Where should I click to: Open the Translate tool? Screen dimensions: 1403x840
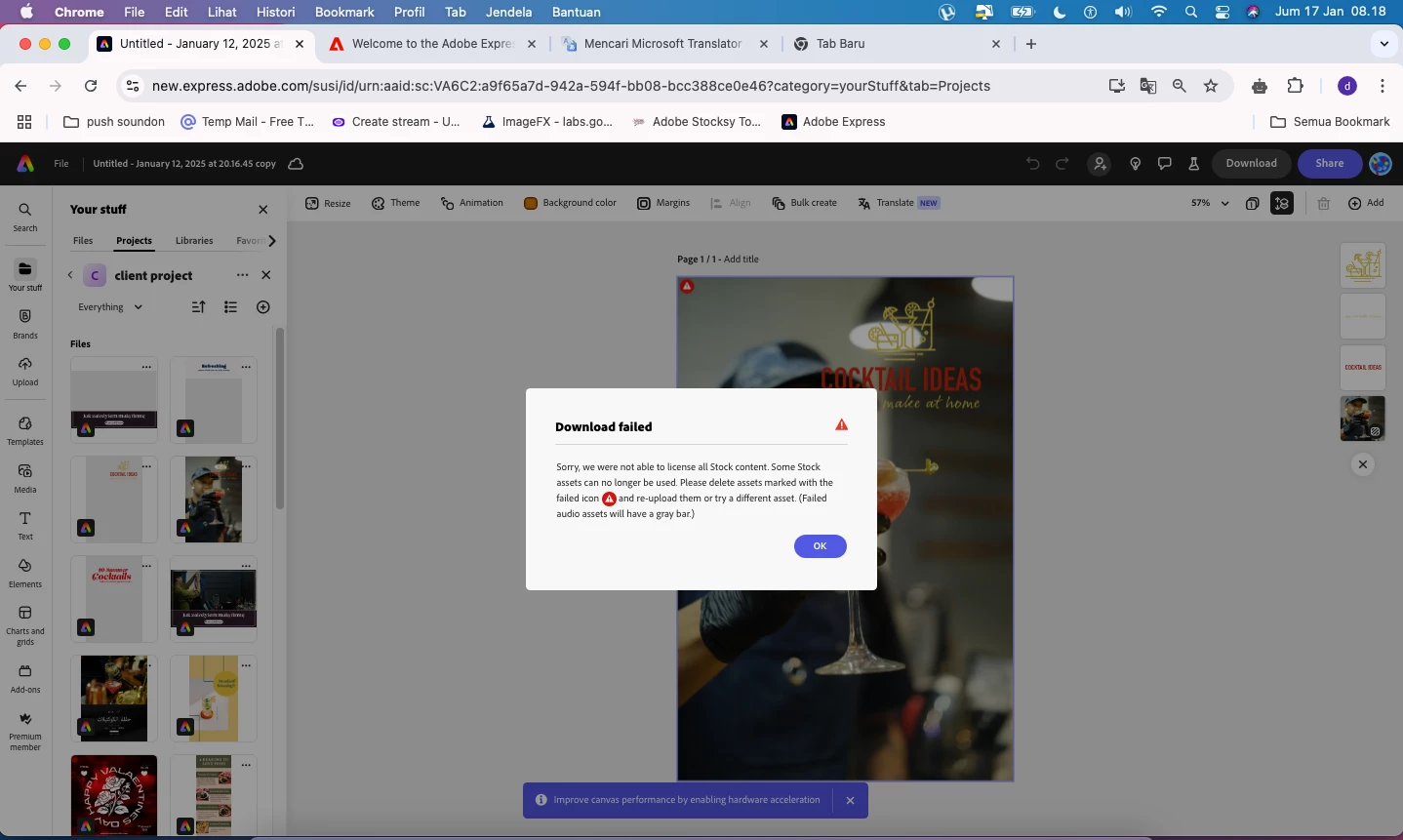tap(898, 203)
